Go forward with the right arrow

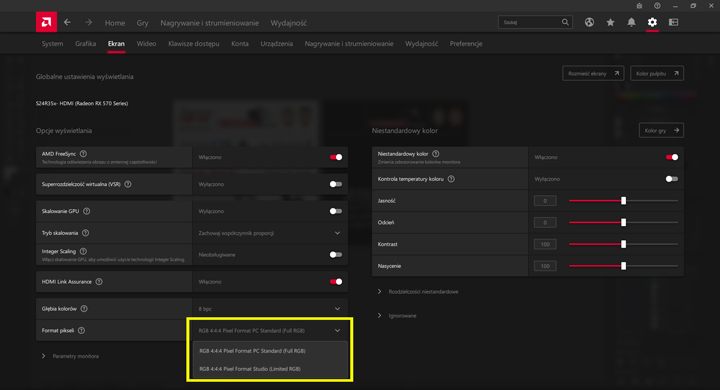point(89,22)
